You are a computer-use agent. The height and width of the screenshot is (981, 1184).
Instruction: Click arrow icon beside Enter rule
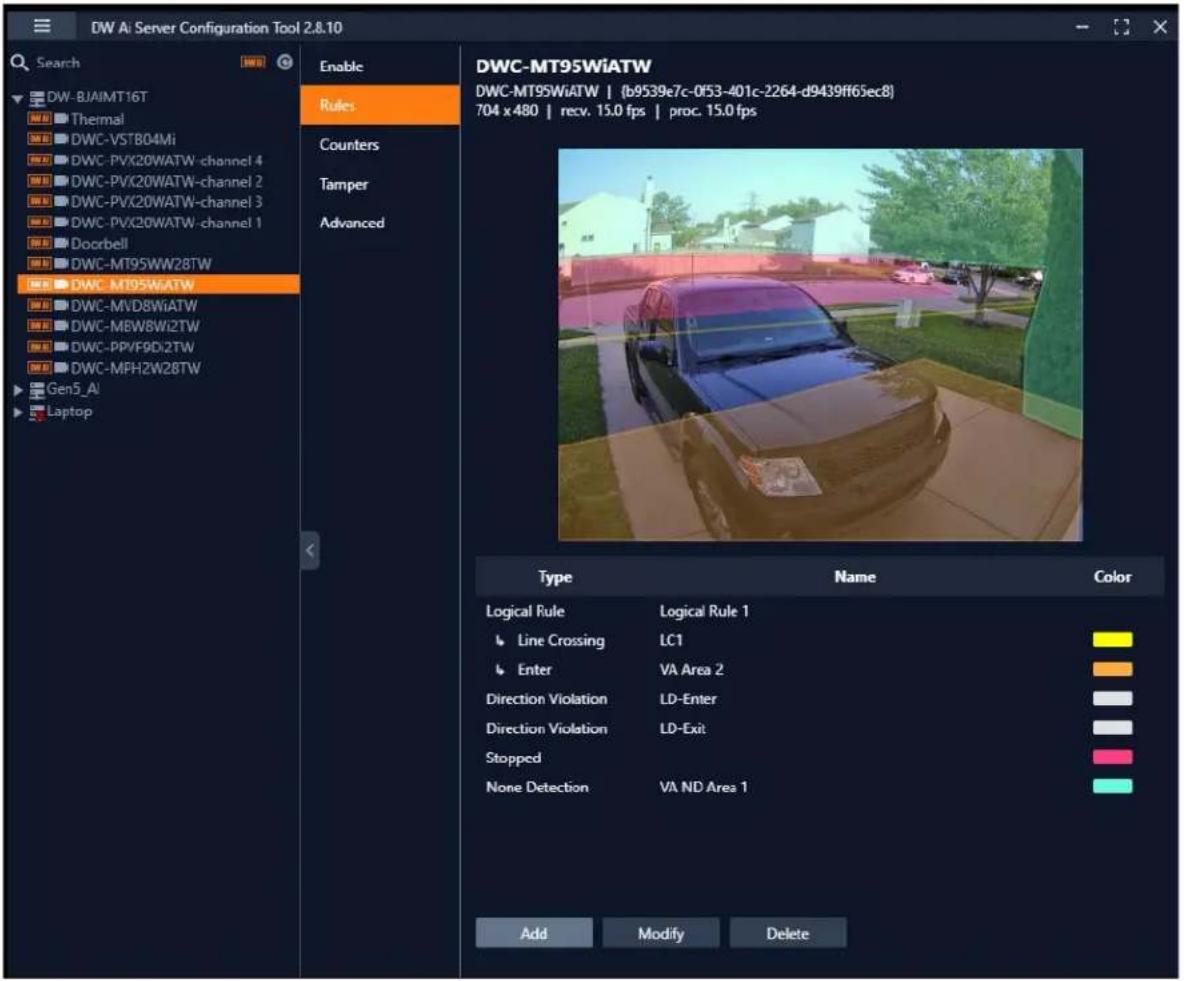point(499,670)
